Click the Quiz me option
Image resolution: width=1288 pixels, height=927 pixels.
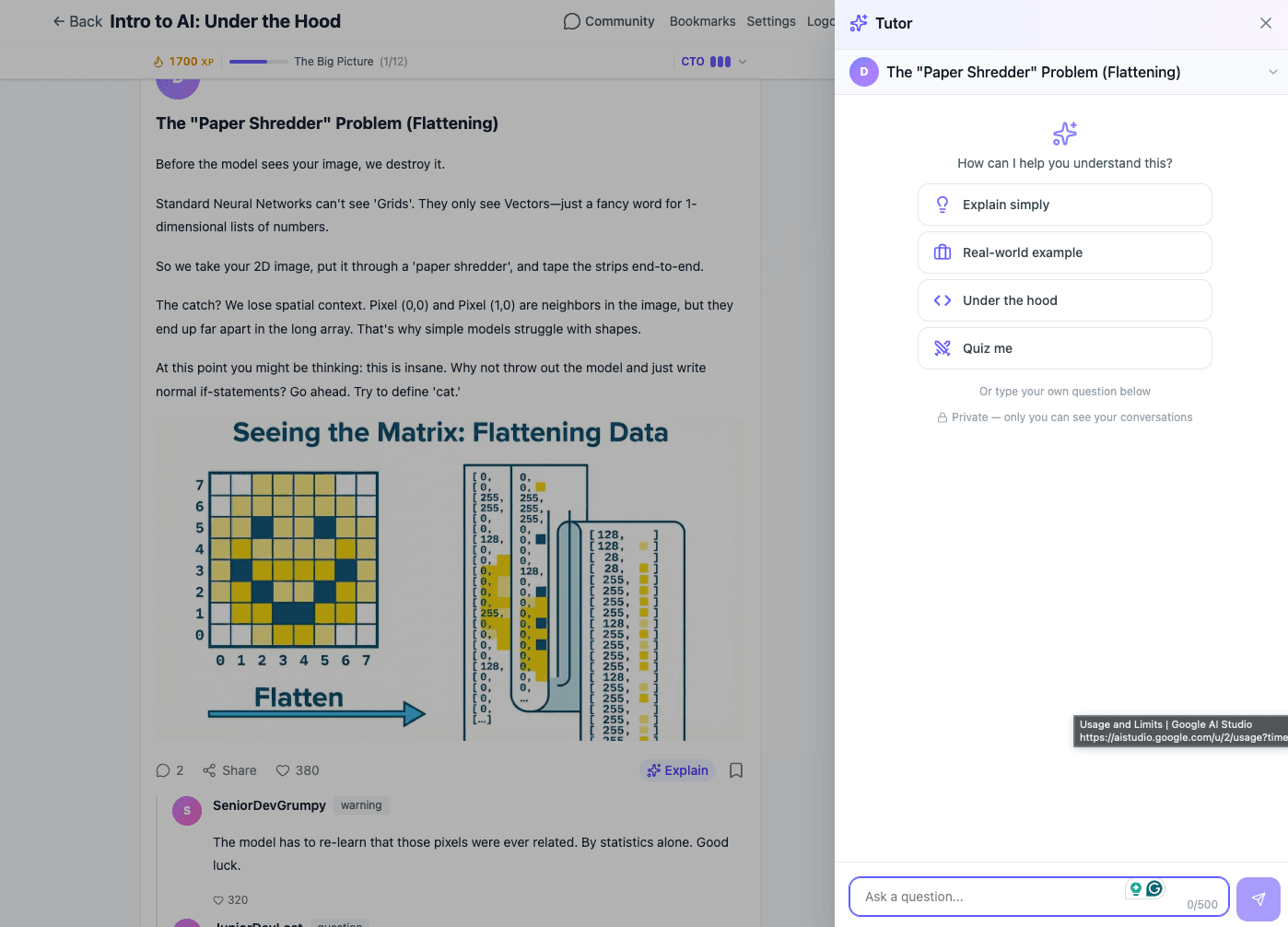click(1064, 347)
